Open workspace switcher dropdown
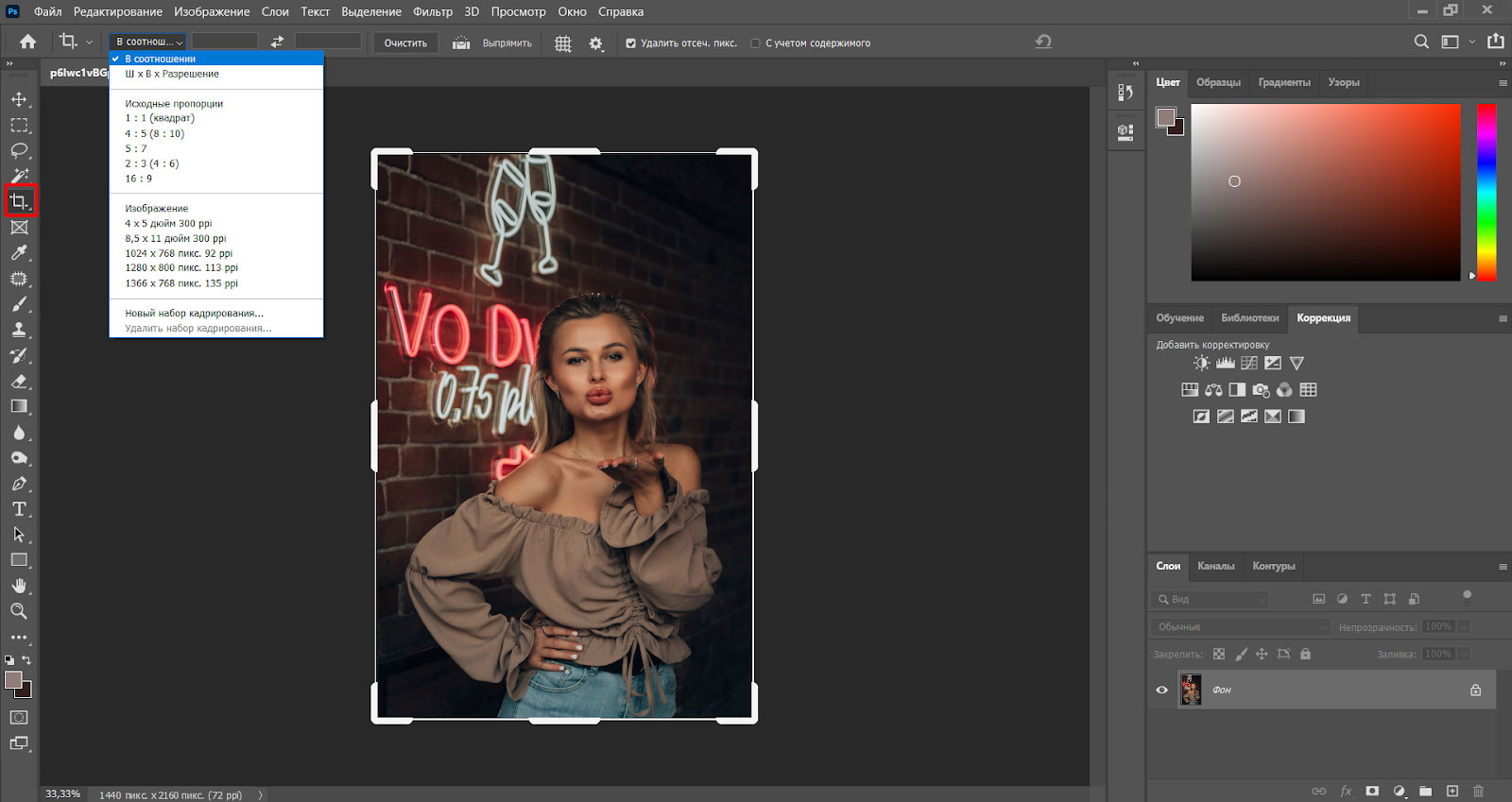1512x802 pixels. click(x=1471, y=42)
